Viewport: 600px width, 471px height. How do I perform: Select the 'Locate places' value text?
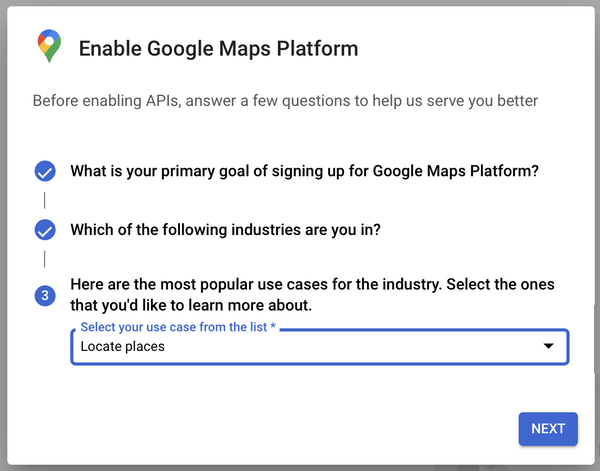(x=122, y=346)
